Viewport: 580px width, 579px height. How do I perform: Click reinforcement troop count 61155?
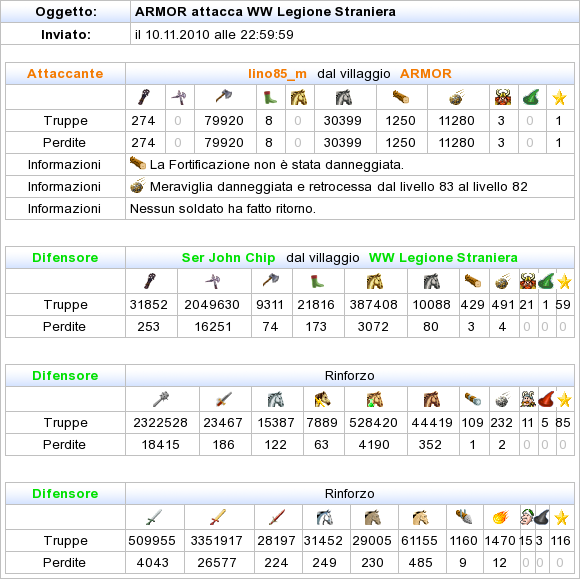coord(419,541)
